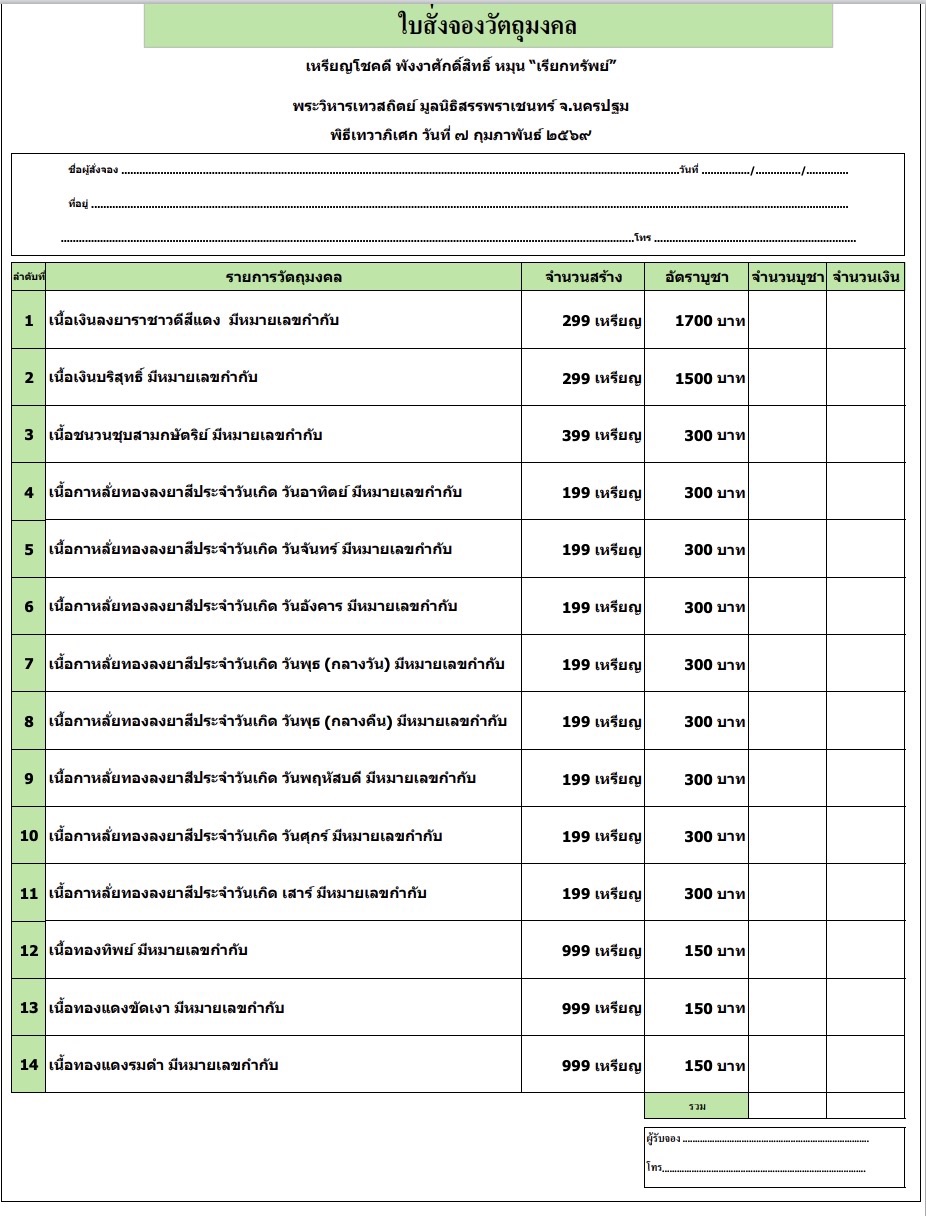Click the total จำนวนเงิน cell beside รวม

coord(865,1106)
